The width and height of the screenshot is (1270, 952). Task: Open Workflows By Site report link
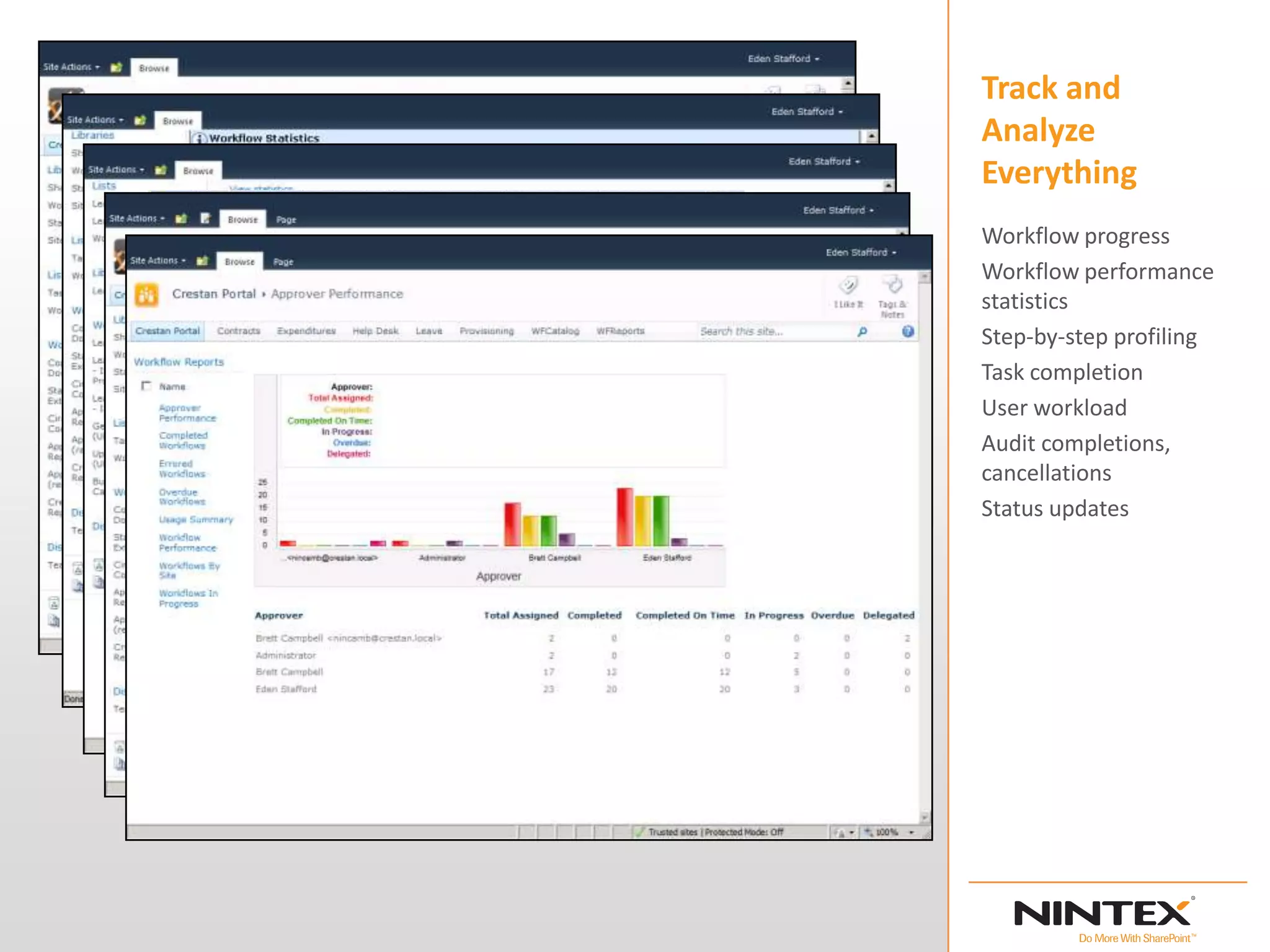point(189,571)
